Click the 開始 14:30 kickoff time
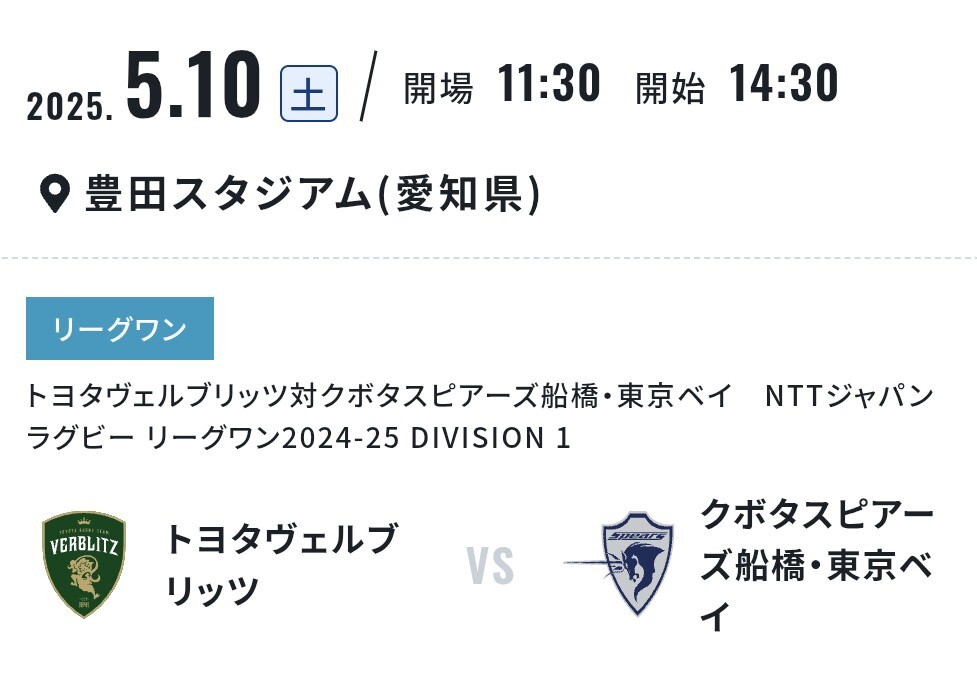The height and width of the screenshot is (677, 977). click(x=736, y=83)
